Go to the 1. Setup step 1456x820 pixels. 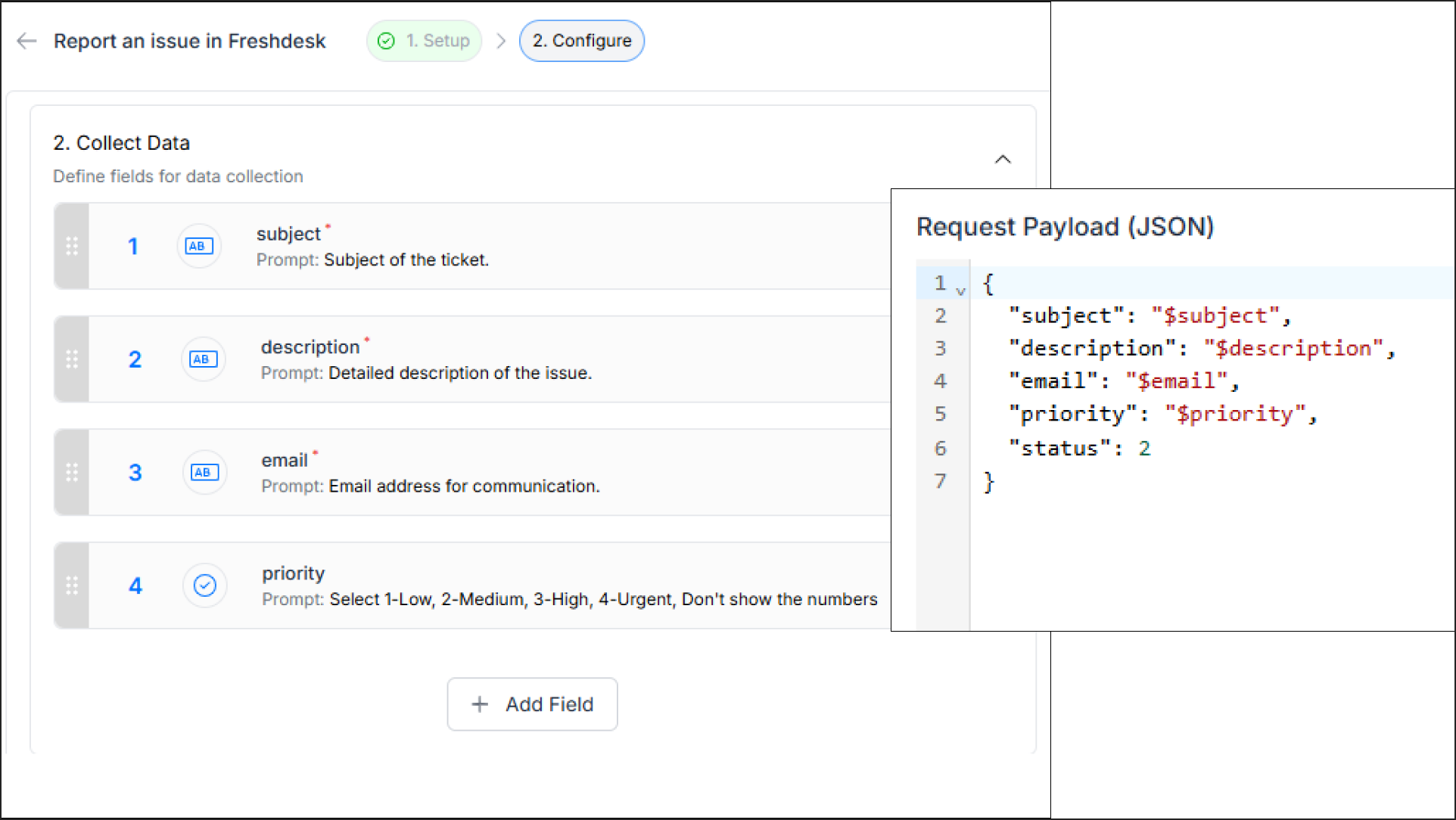(437, 41)
